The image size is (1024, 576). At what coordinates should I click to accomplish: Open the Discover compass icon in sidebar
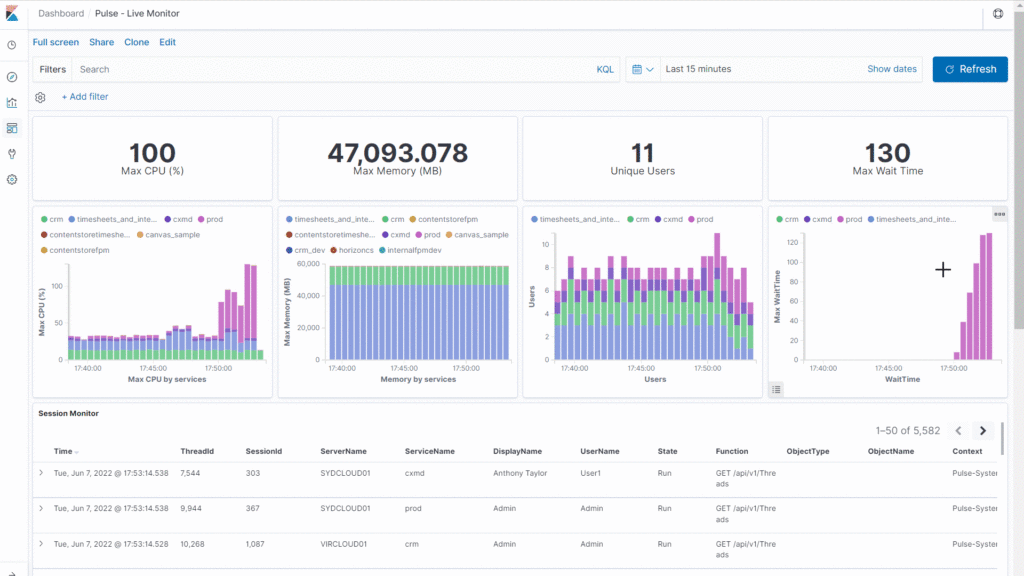pos(12,77)
